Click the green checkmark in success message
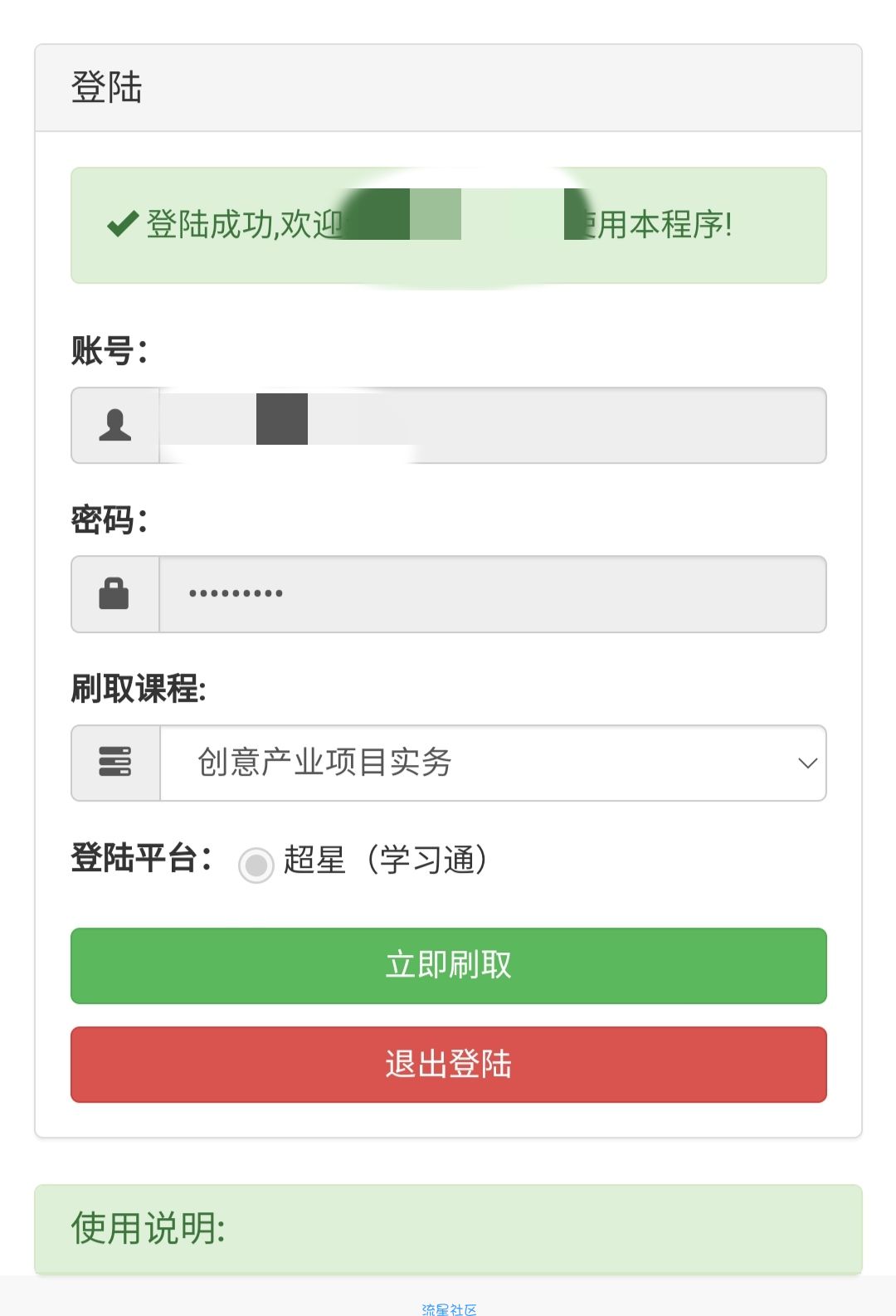 tap(123, 223)
